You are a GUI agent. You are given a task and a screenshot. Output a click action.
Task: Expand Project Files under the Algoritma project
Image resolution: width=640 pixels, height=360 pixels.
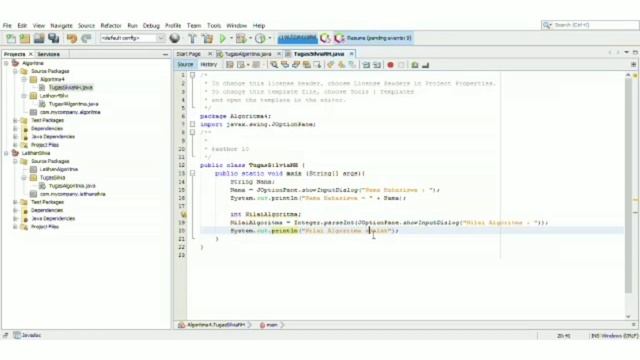click(15, 145)
